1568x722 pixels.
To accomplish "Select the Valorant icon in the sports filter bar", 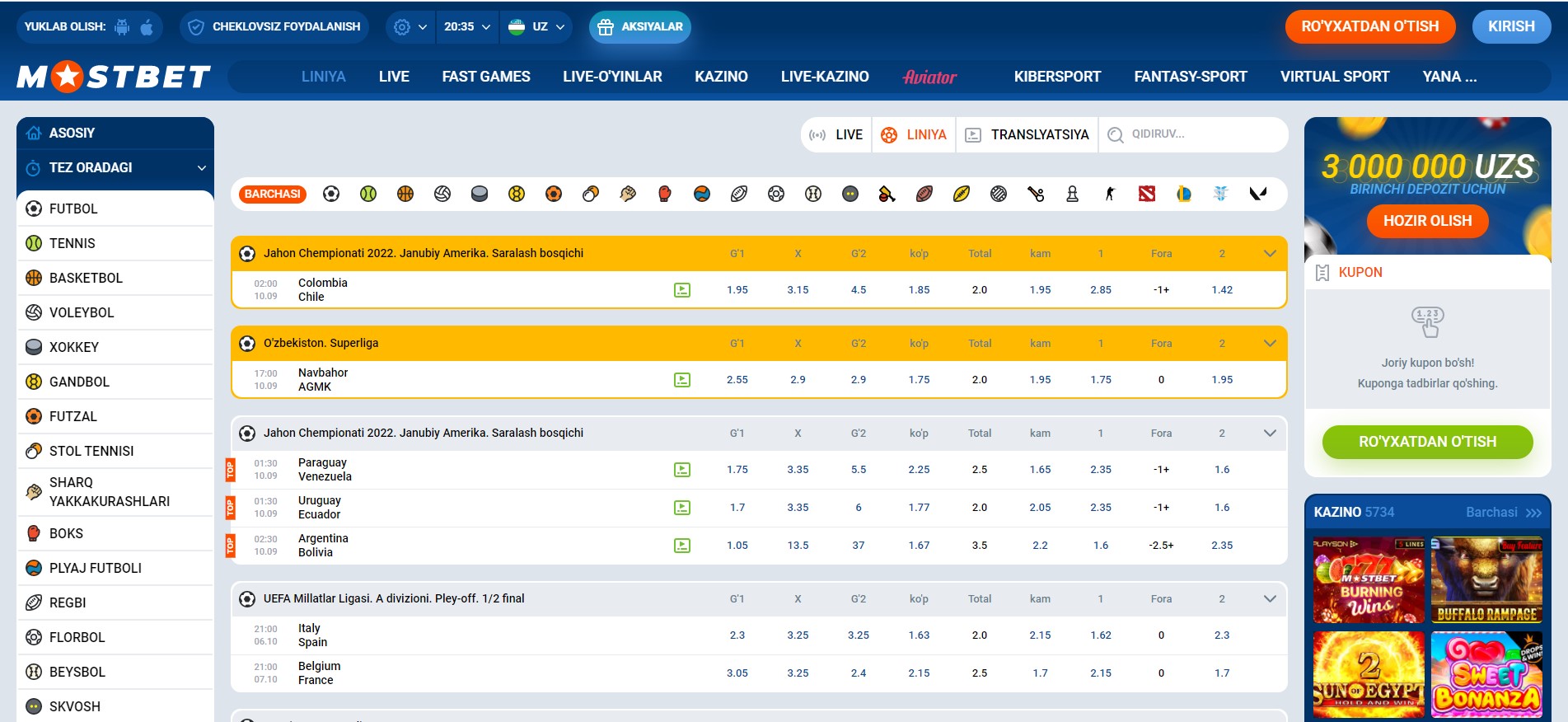I will pyautogui.click(x=1258, y=194).
